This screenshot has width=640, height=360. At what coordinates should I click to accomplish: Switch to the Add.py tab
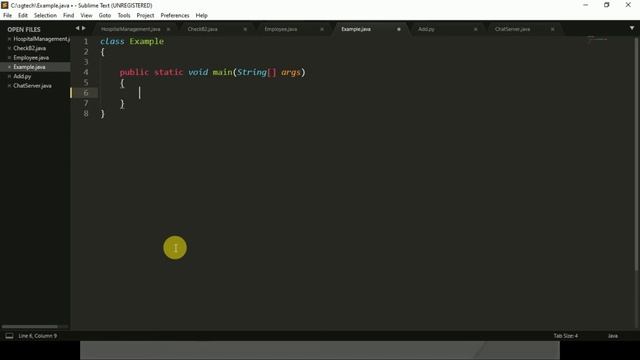426,29
